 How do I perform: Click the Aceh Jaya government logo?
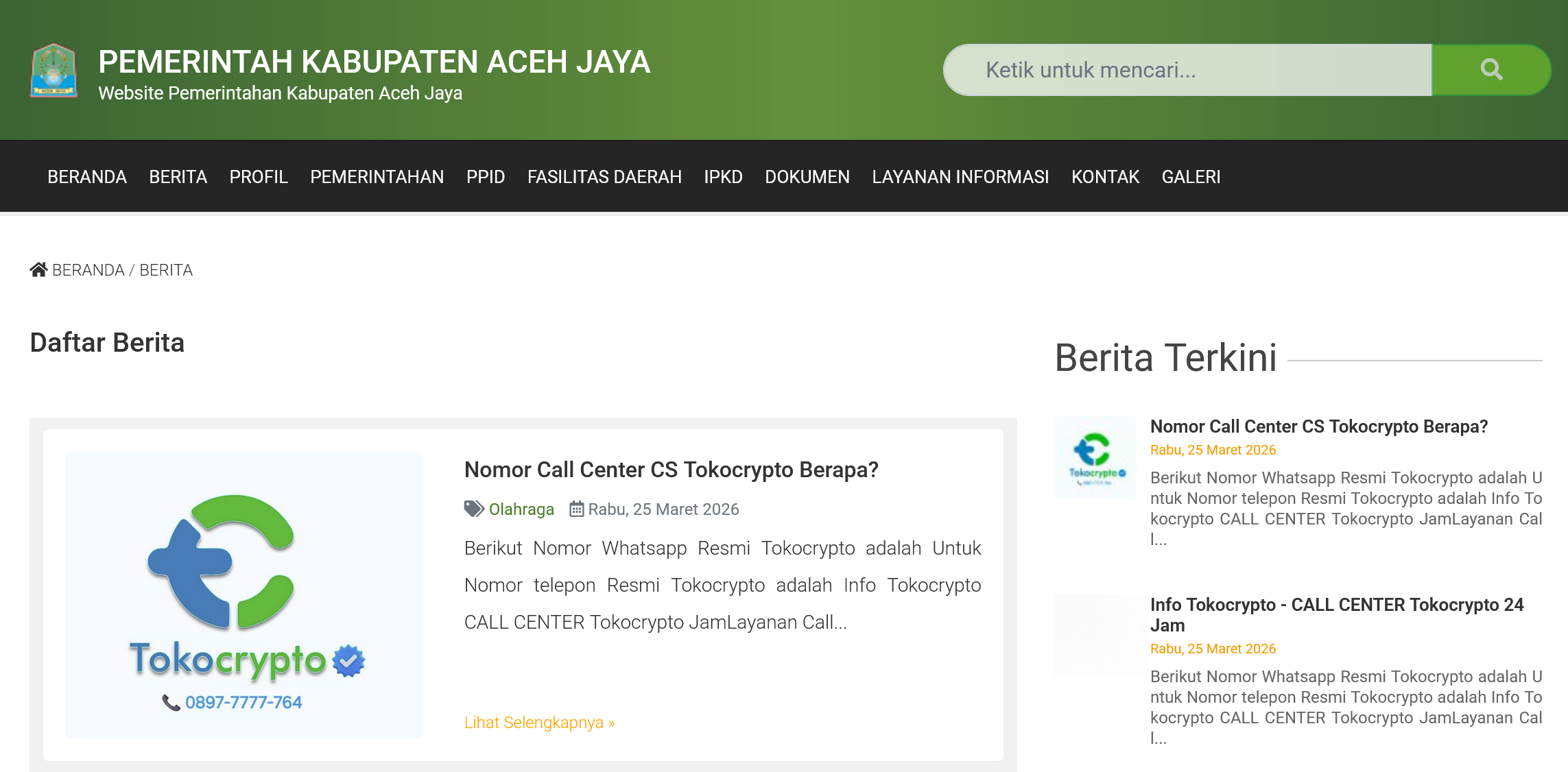(x=54, y=70)
